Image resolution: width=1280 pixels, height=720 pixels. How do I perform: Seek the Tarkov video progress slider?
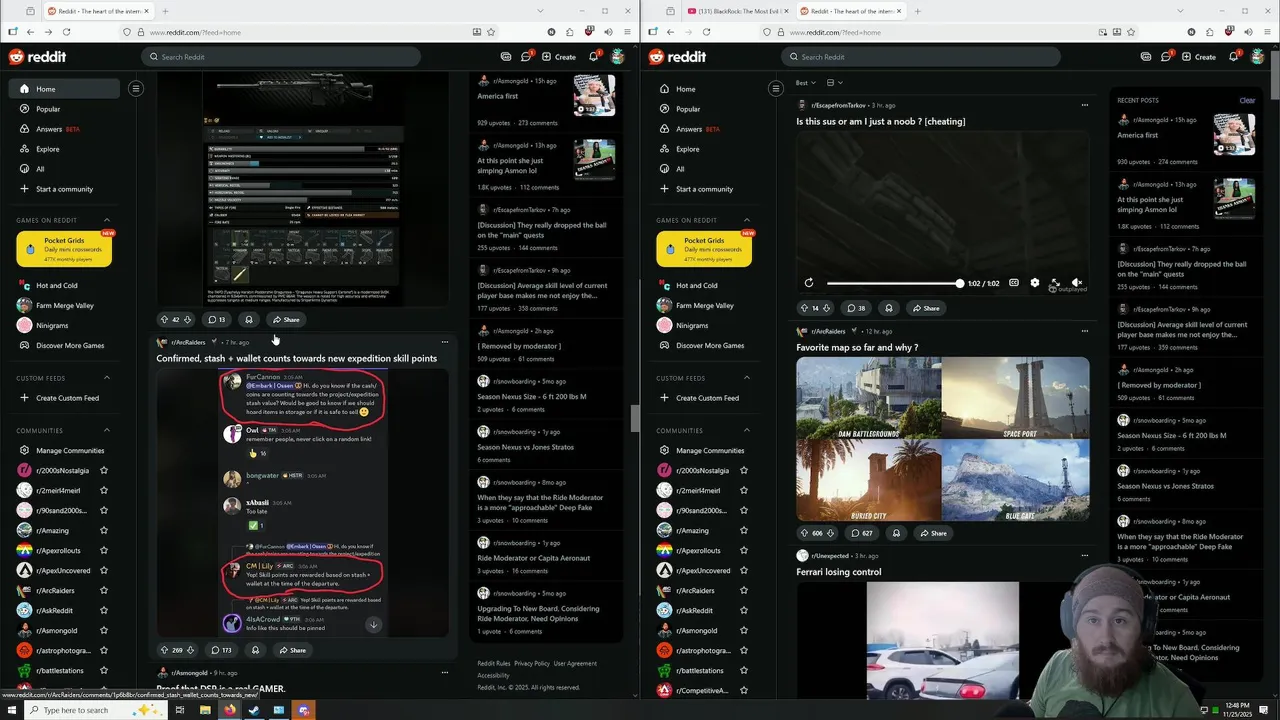[893, 284]
